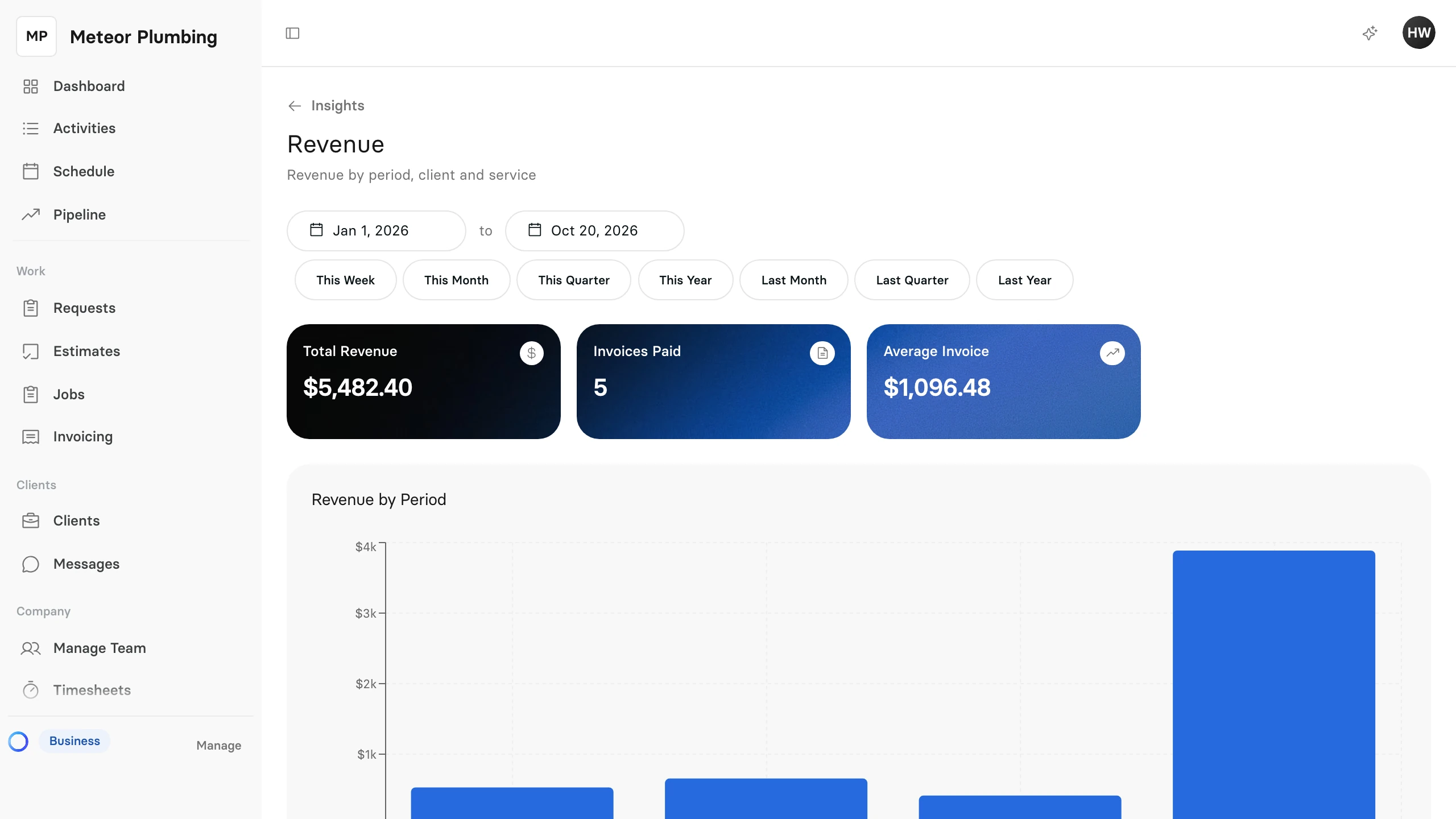Click the Requests clipboard icon

(31, 308)
